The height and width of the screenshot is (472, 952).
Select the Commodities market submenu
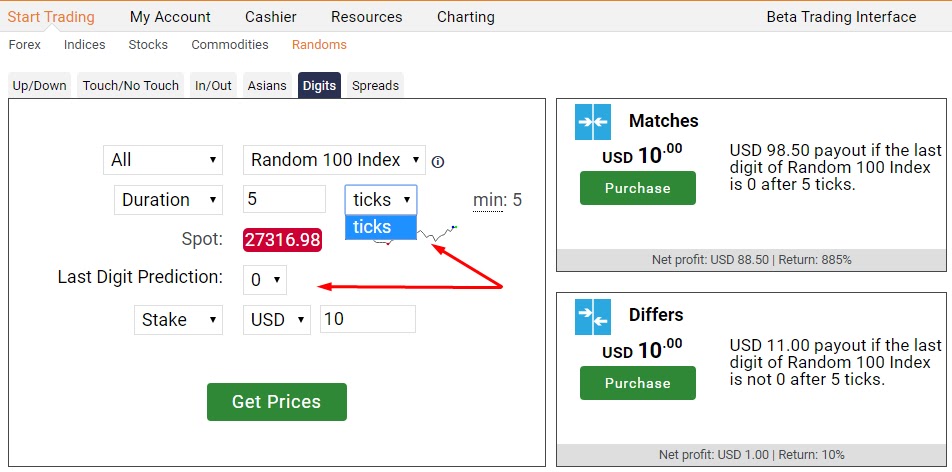[230, 44]
